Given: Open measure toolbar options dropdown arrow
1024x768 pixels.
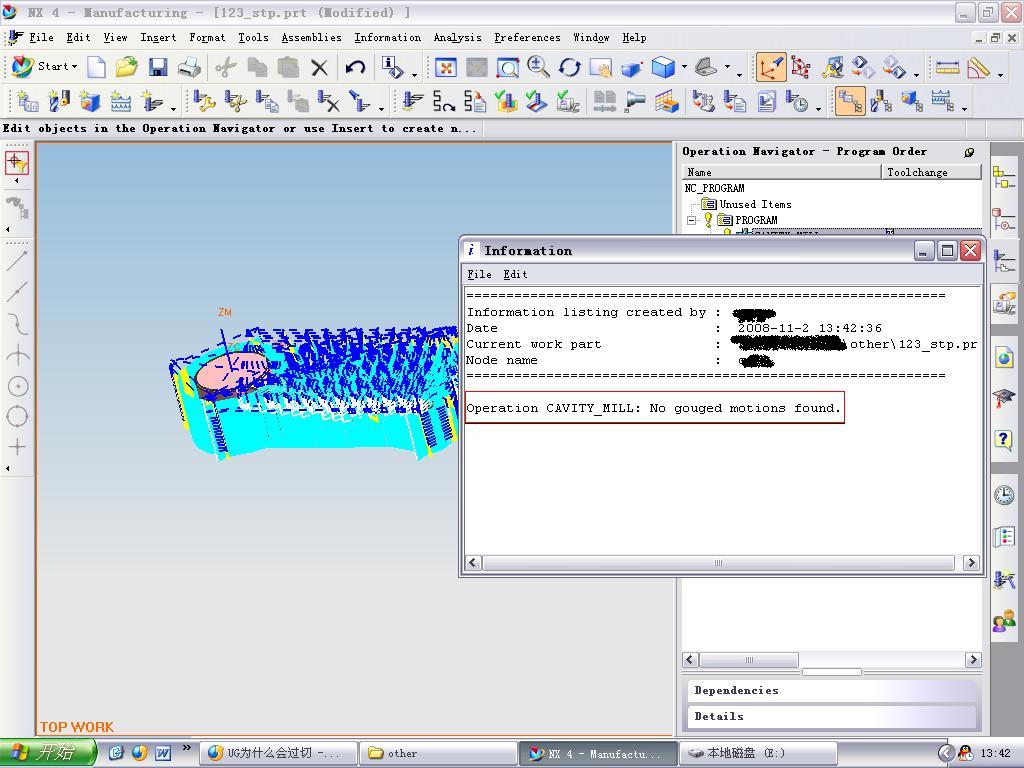Looking at the screenshot, I should [1000, 75].
